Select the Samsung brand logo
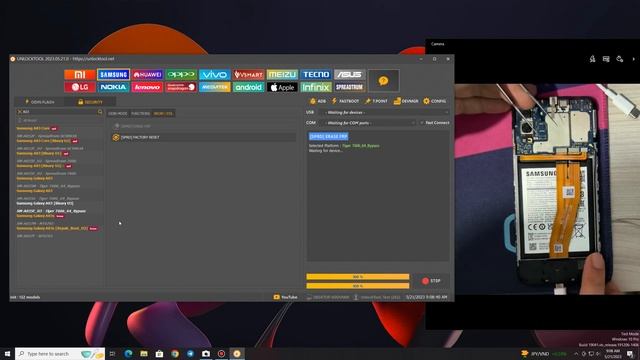The height and width of the screenshot is (360, 640). pyautogui.click(x=113, y=74)
